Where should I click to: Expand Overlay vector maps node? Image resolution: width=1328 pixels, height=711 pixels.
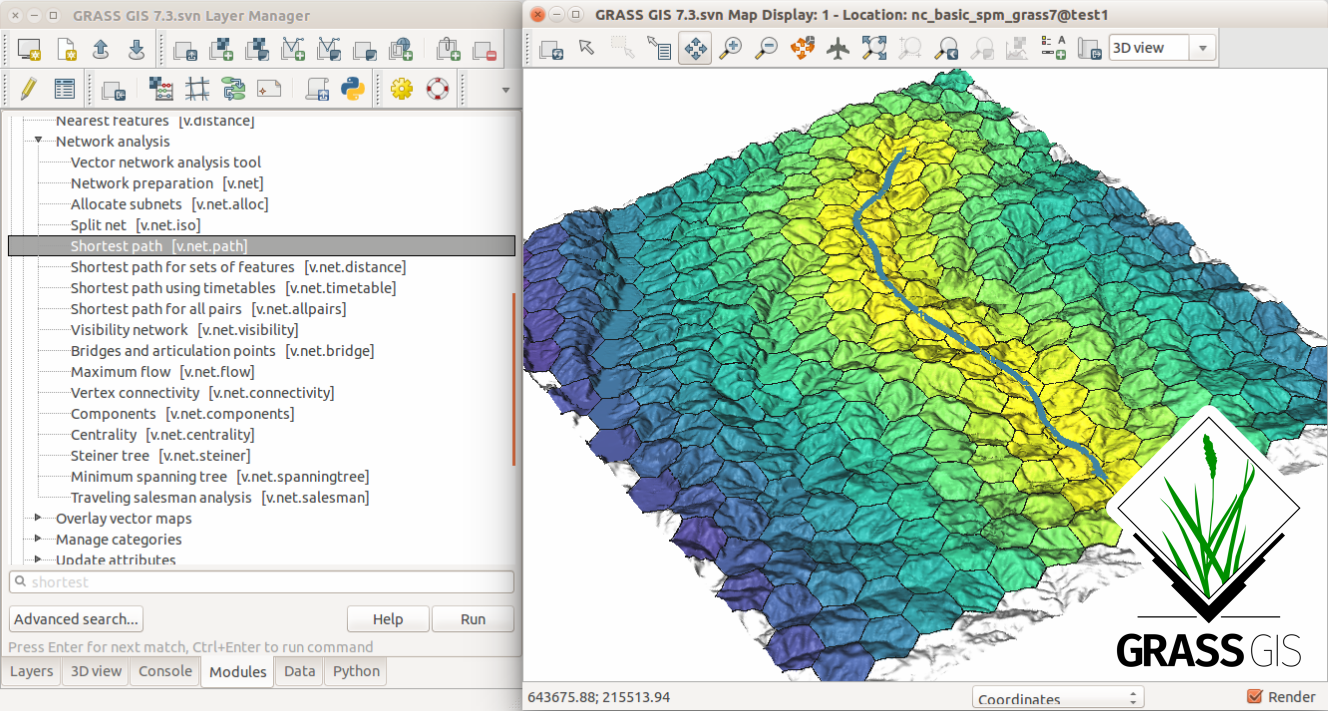coord(39,518)
